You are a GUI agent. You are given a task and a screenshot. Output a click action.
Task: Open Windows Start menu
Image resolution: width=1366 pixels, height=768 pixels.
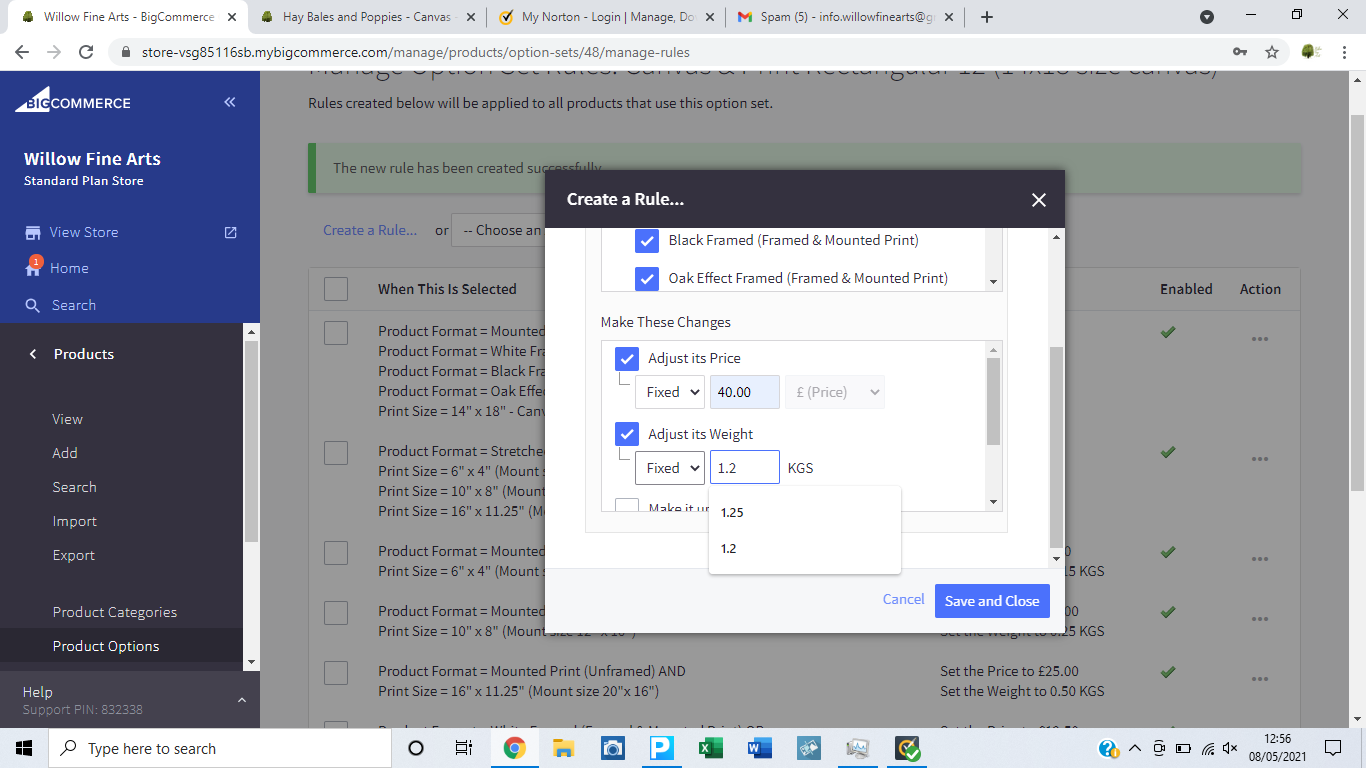(x=24, y=748)
